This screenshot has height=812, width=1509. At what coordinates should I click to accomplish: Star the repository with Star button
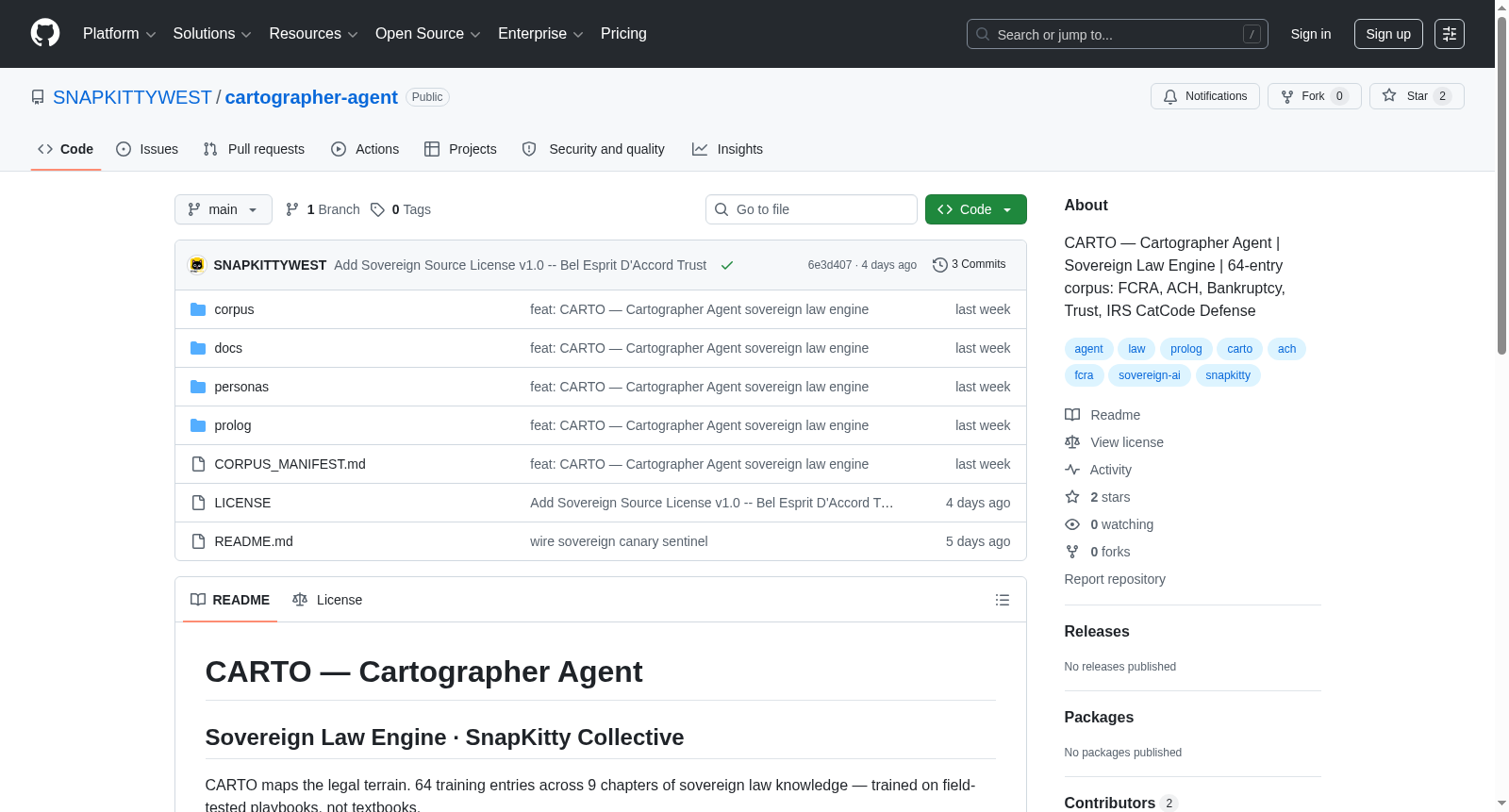pos(1417,96)
